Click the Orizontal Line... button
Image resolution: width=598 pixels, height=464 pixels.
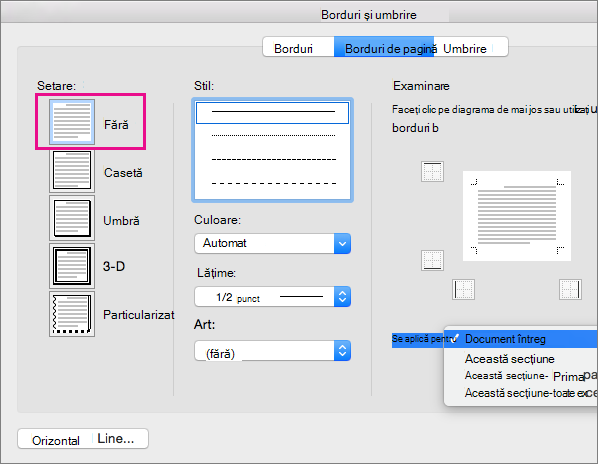[x=83, y=439]
